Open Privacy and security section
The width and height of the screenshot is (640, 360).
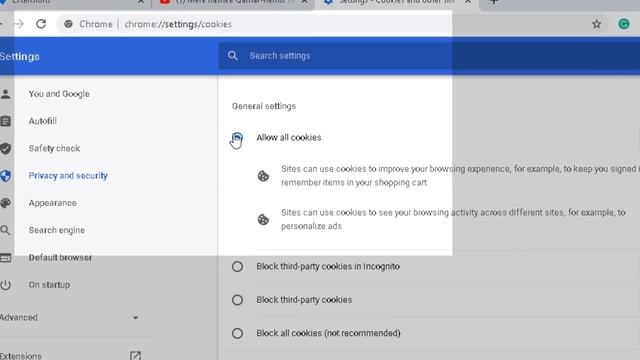[68, 176]
